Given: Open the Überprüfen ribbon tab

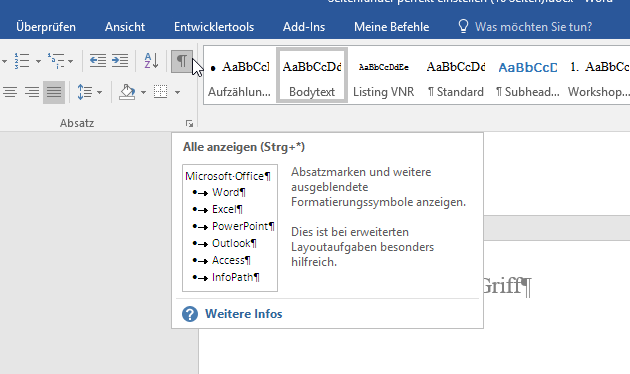Looking at the screenshot, I should click(x=46, y=27).
